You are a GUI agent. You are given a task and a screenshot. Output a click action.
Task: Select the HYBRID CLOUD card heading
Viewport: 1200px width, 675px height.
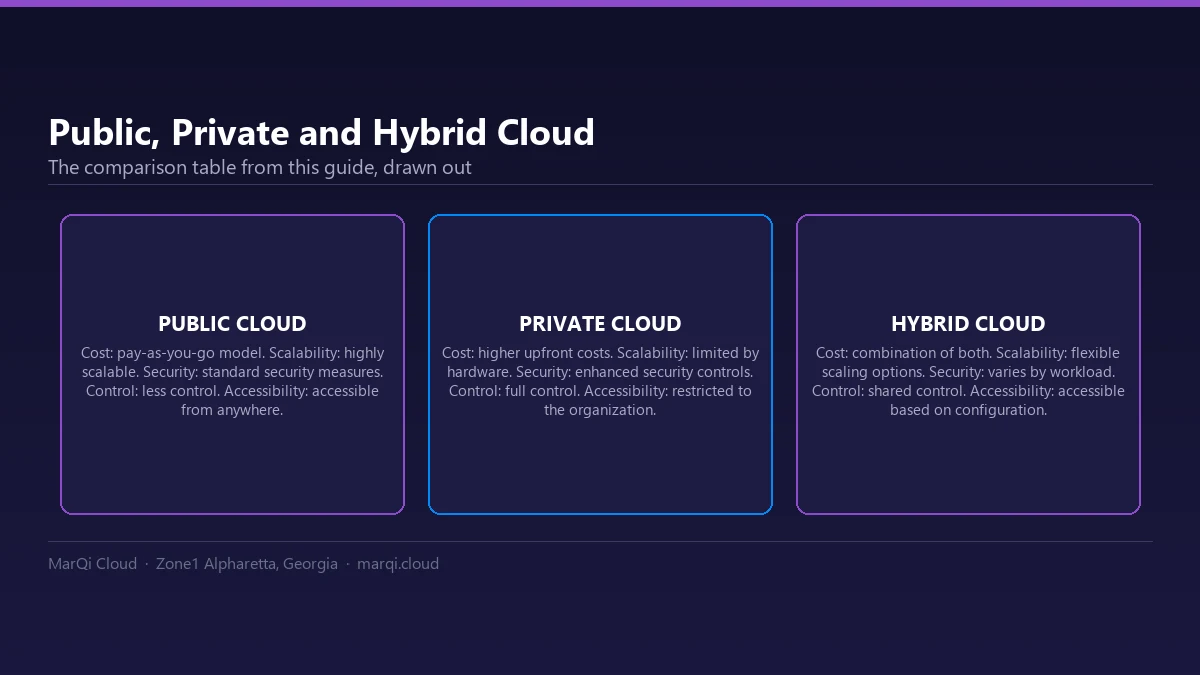(x=968, y=324)
